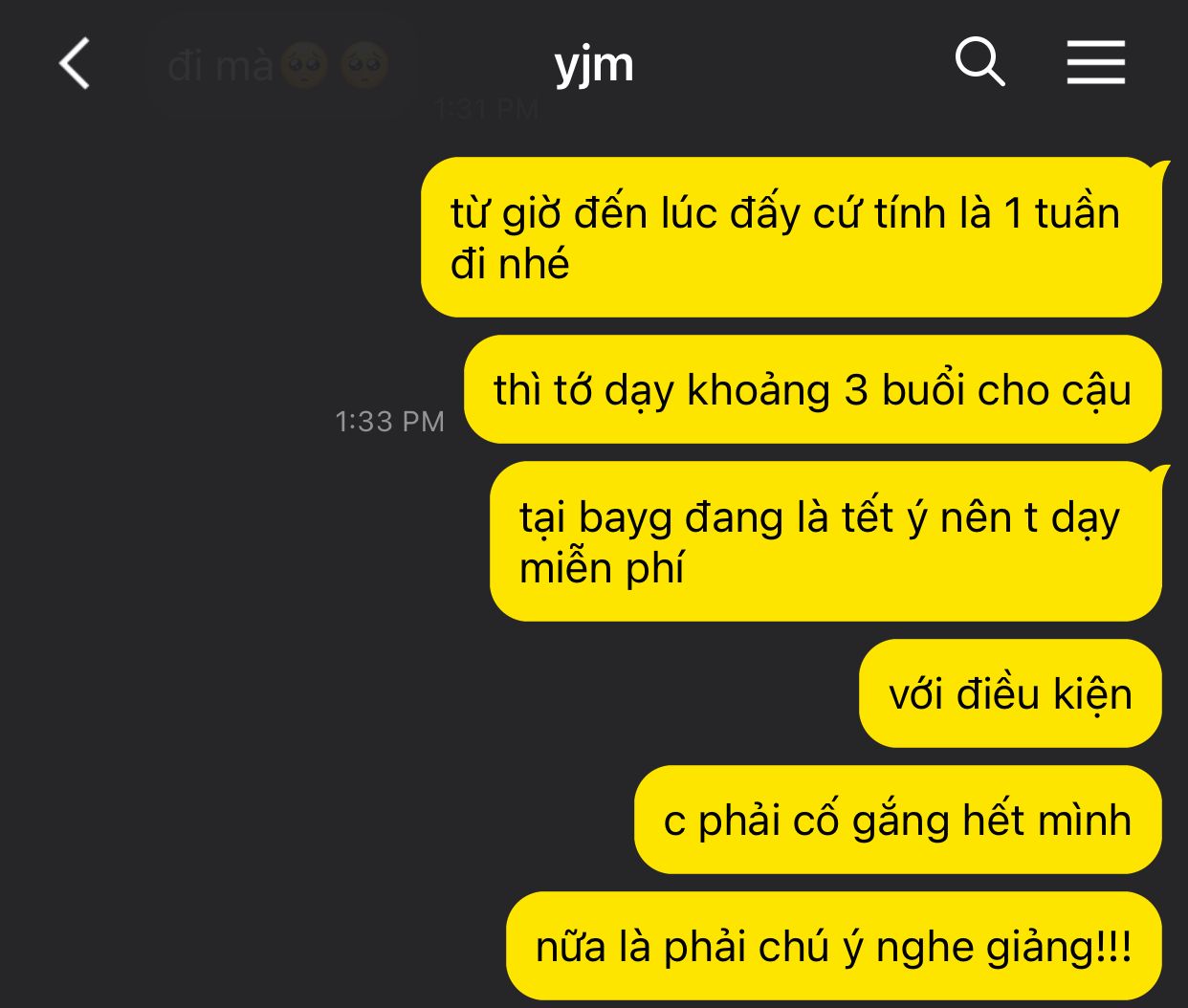The height and width of the screenshot is (1008, 1188).
Task: Go back using the left arrow icon
Action: (x=75, y=64)
